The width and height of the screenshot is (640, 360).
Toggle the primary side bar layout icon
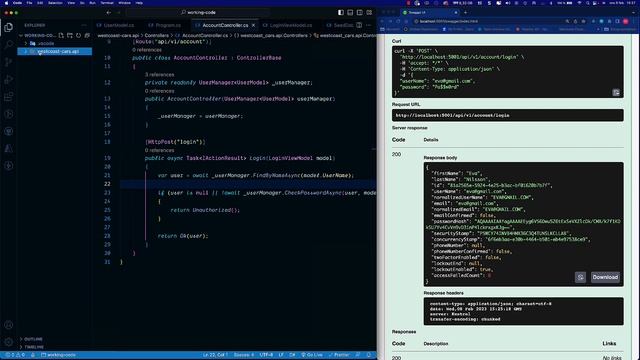(x=341, y=13)
